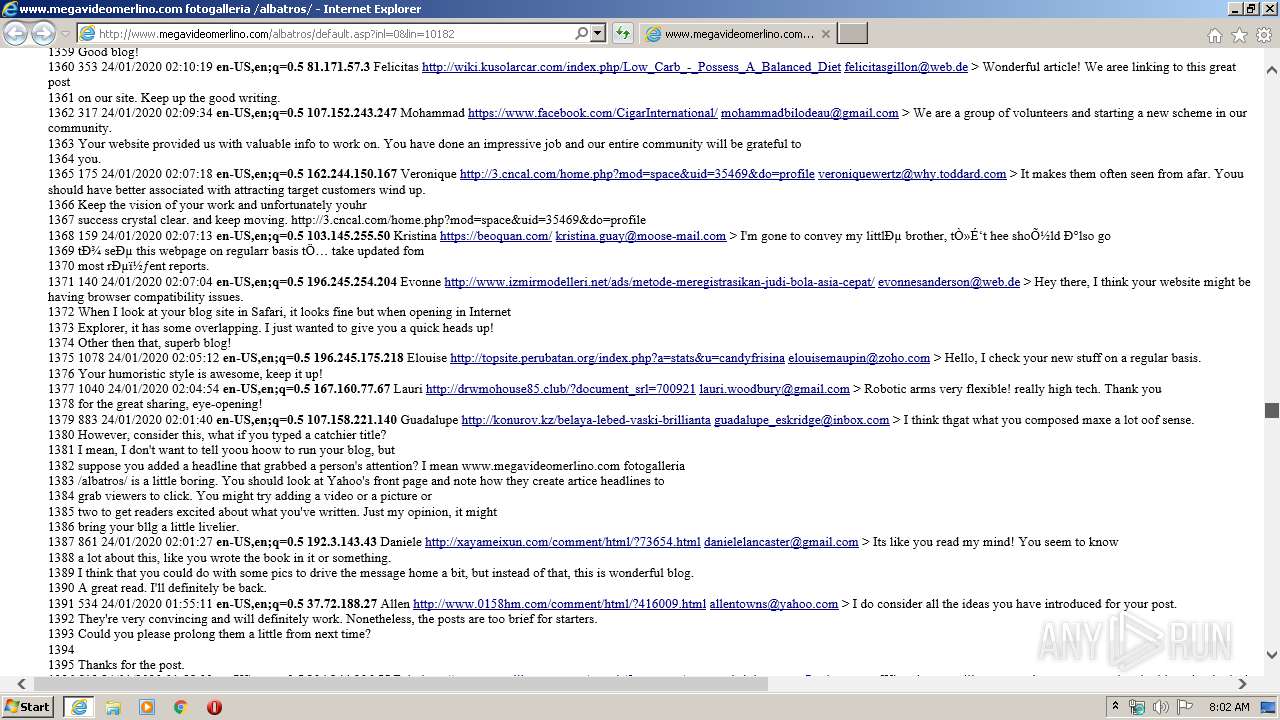
Task: Click text '1395 Thanks for the post.'
Action: (116, 665)
